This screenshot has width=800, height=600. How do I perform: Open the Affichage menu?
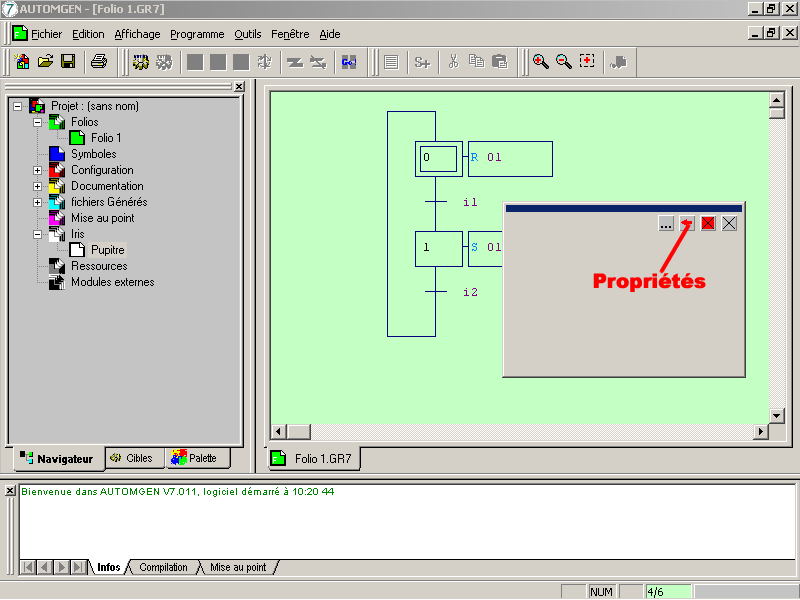137,34
